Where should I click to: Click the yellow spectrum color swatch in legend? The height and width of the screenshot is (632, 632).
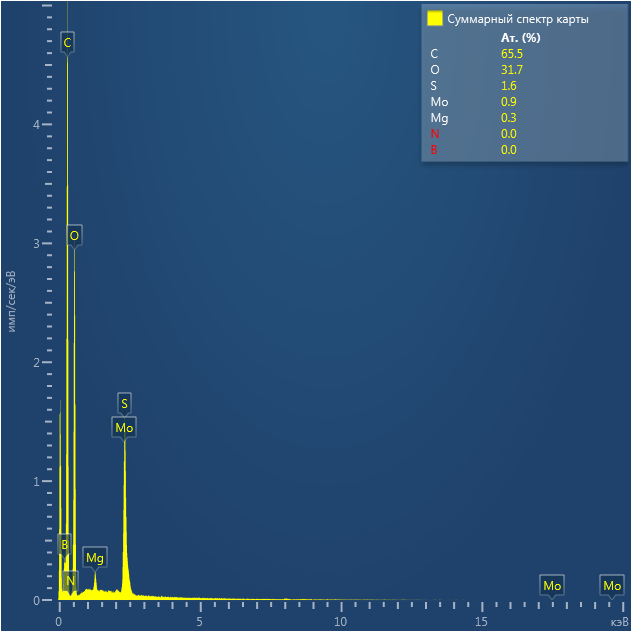coord(434,19)
